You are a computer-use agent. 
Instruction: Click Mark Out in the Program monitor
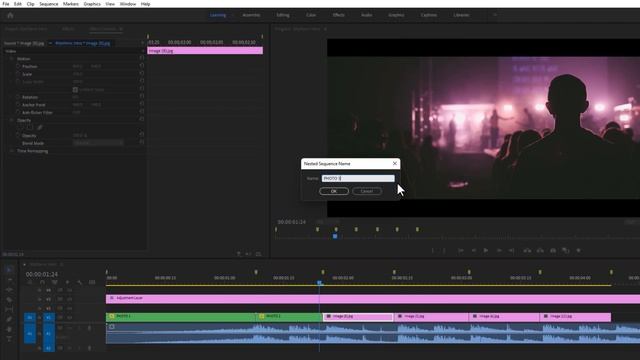coord(444,251)
